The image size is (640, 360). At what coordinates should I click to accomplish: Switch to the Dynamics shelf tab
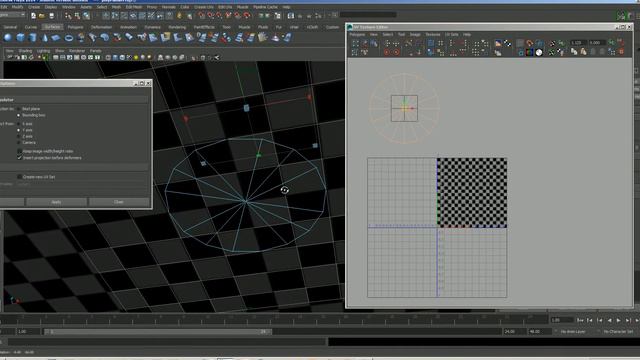pos(152,27)
